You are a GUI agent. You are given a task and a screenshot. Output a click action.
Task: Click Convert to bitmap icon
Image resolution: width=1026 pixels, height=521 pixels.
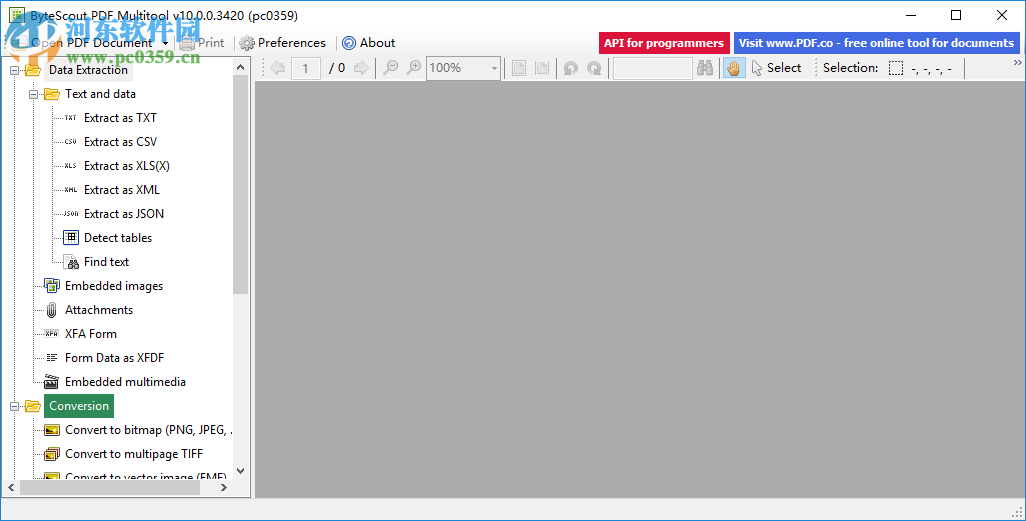[x=52, y=430]
